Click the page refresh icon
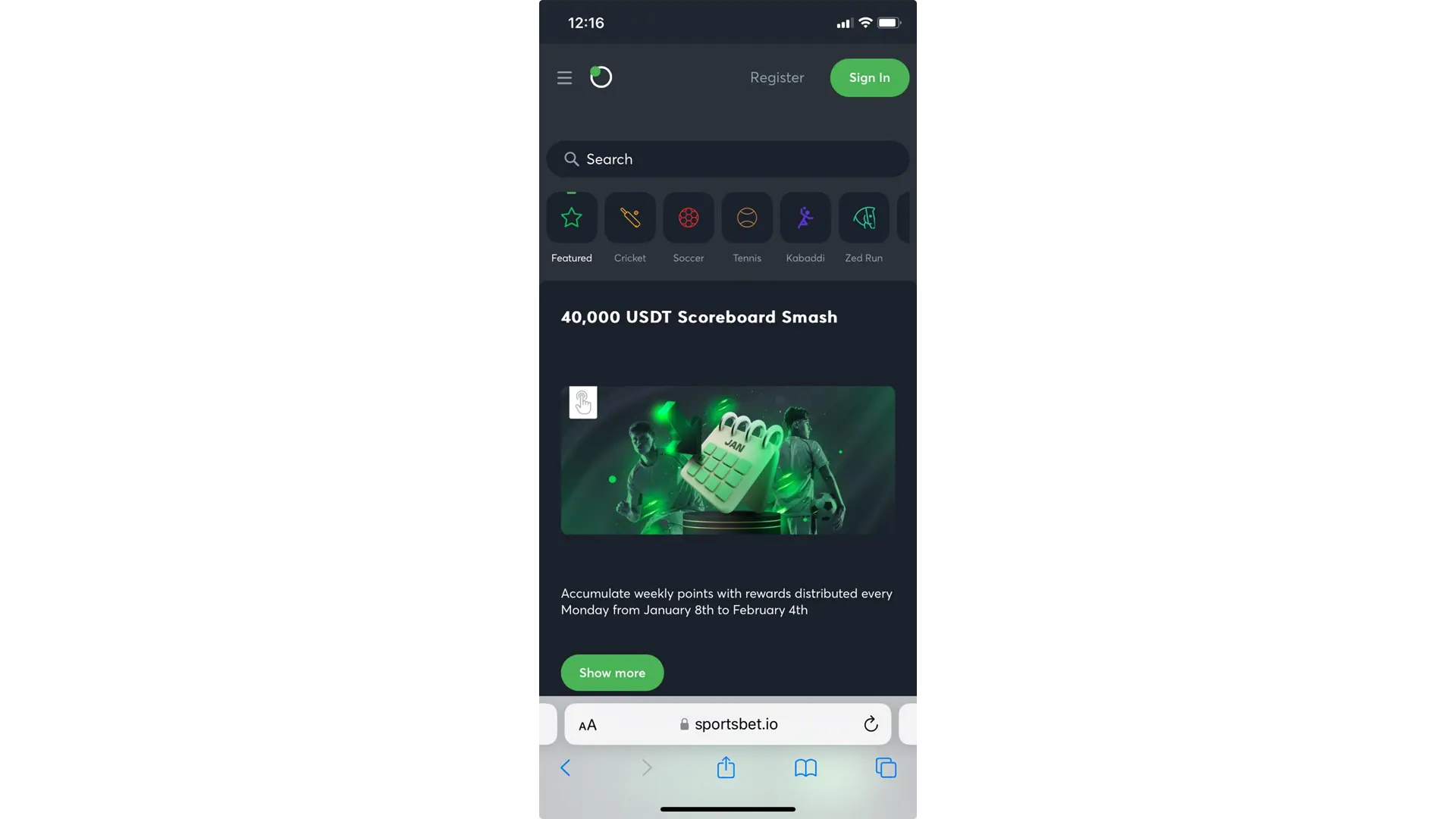The image size is (1456, 819). click(868, 724)
